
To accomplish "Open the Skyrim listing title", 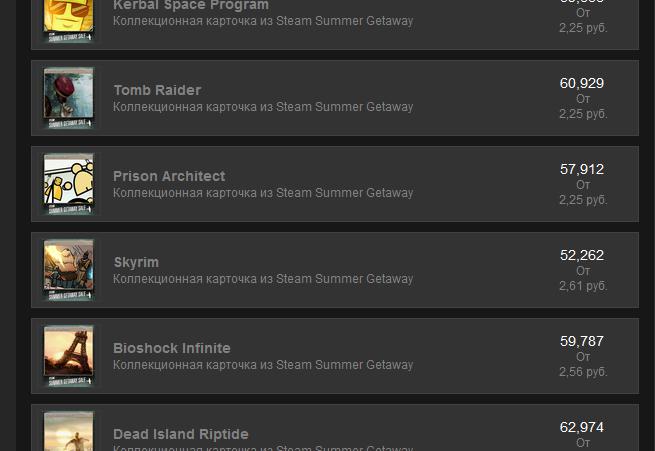I will [136, 262].
